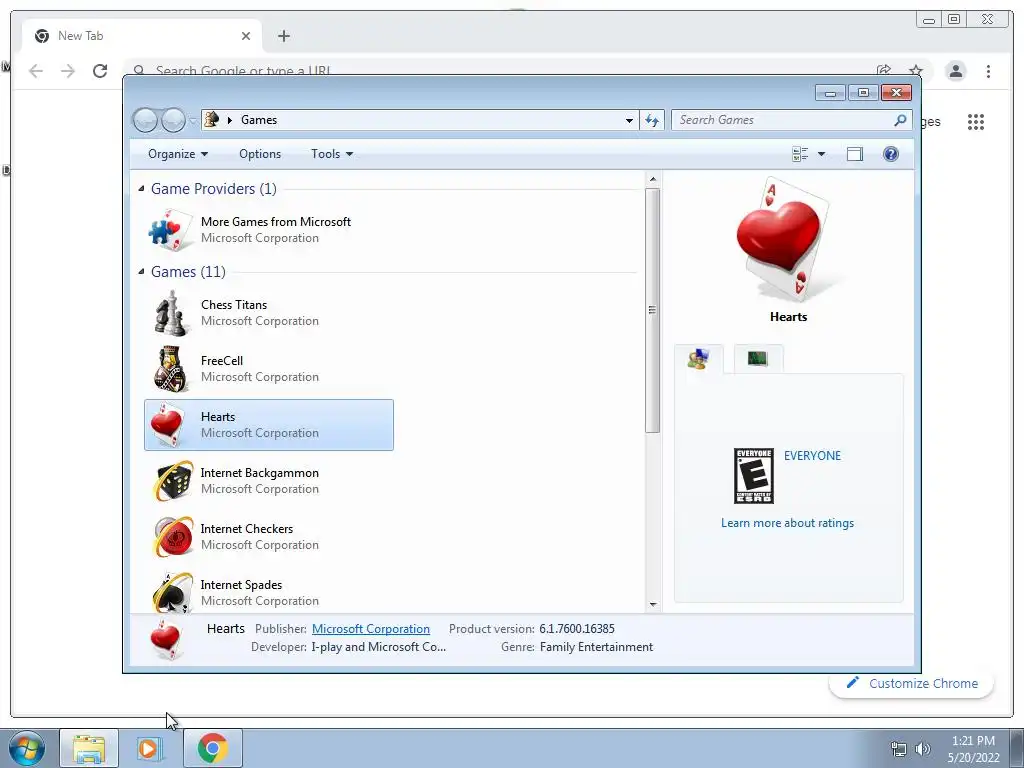
Task: Click the Chrome taskbar icon
Action: tap(212, 748)
